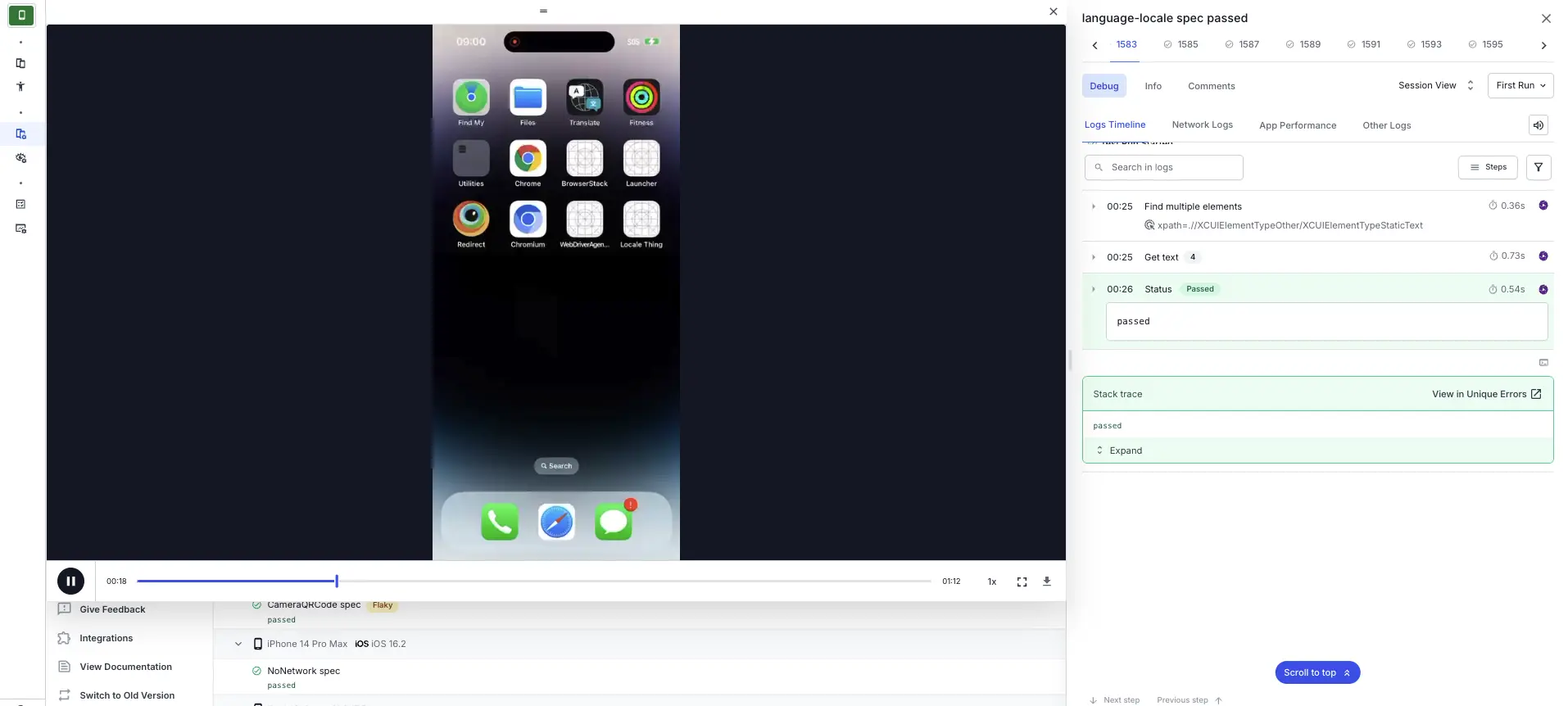This screenshot has height=706, width=1568.
Task: Switch to the Network Logs tab
Action: coord(1202,125)
